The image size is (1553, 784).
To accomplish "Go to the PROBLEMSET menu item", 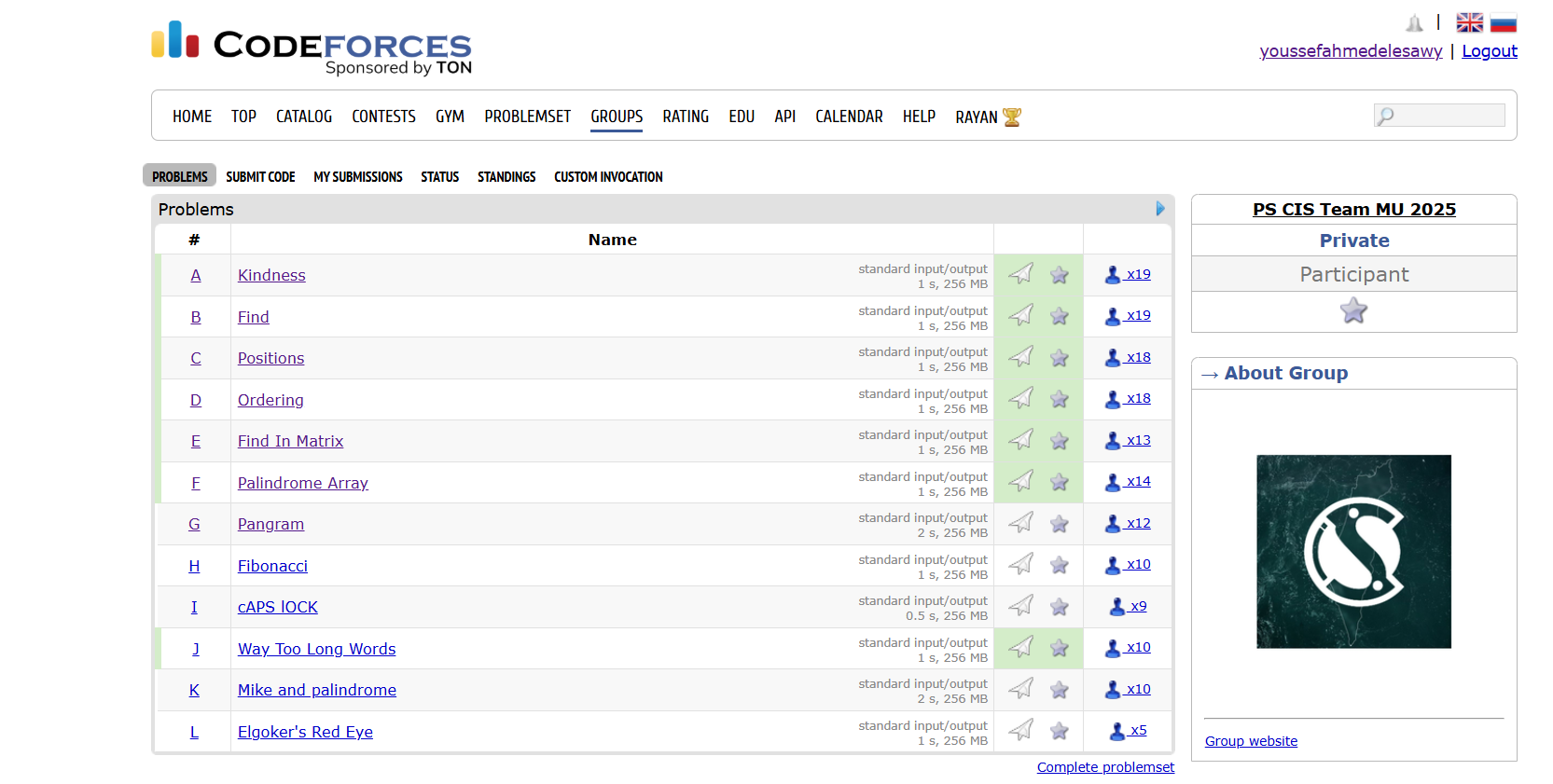I will [528, 117].
